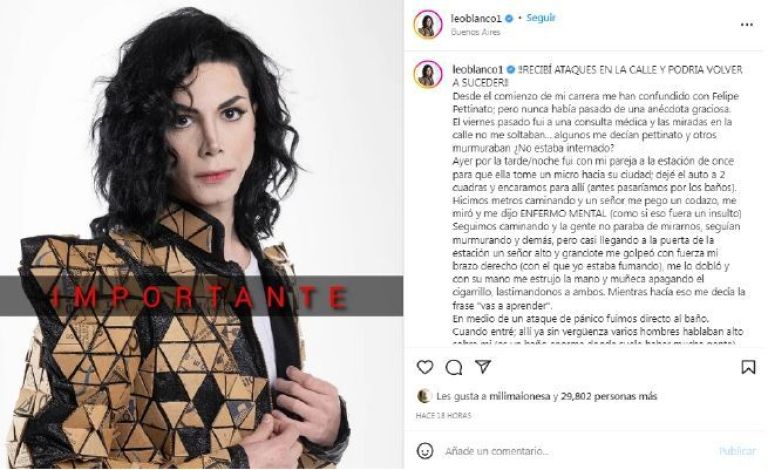
Task: Open leoblanco1 header profile picture
Action: [x=428, y=24]
